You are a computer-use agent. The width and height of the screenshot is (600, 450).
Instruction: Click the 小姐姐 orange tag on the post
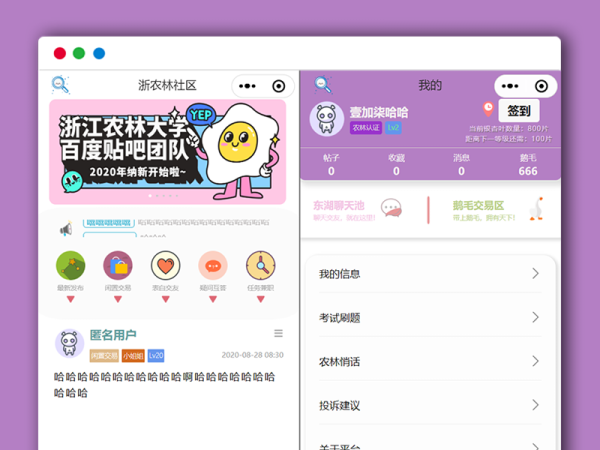coord(133,356)
